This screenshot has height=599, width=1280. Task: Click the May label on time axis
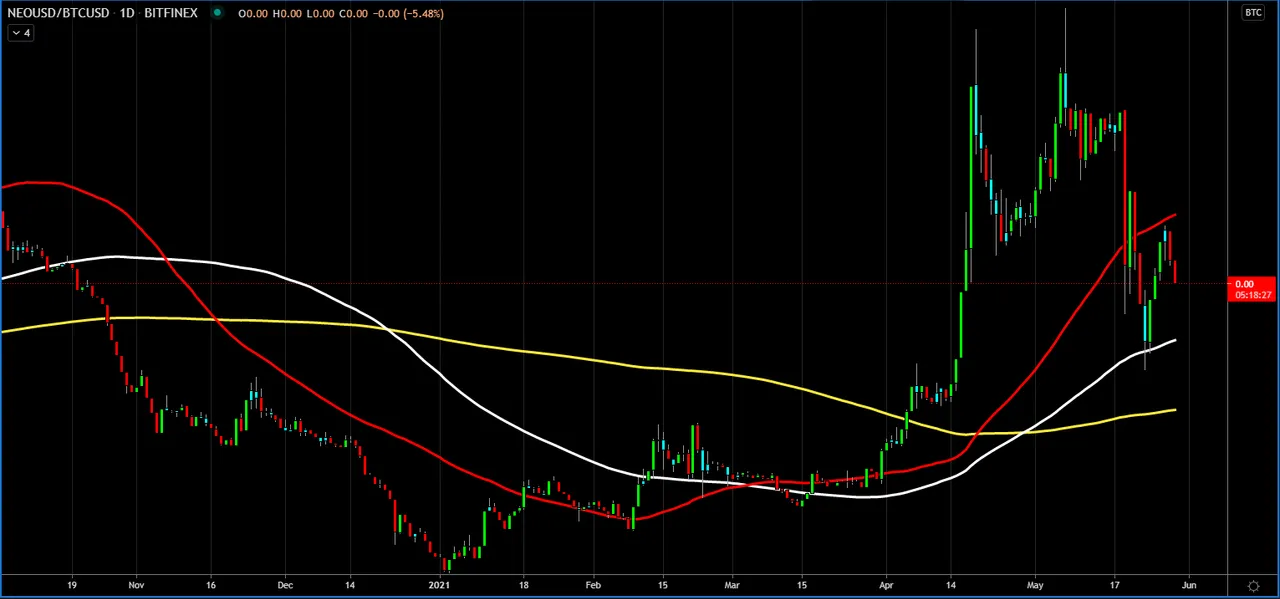click(1035, 585)
